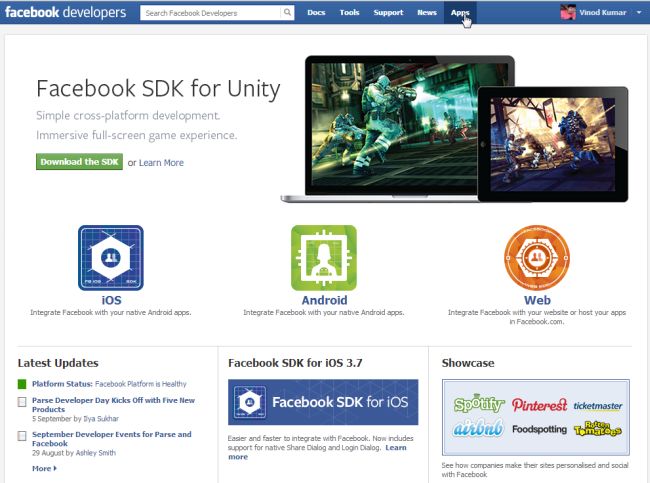Click 'Immersive full-screen game experience.' text
This screenshot has width=650, height=483.
[137, 136]
